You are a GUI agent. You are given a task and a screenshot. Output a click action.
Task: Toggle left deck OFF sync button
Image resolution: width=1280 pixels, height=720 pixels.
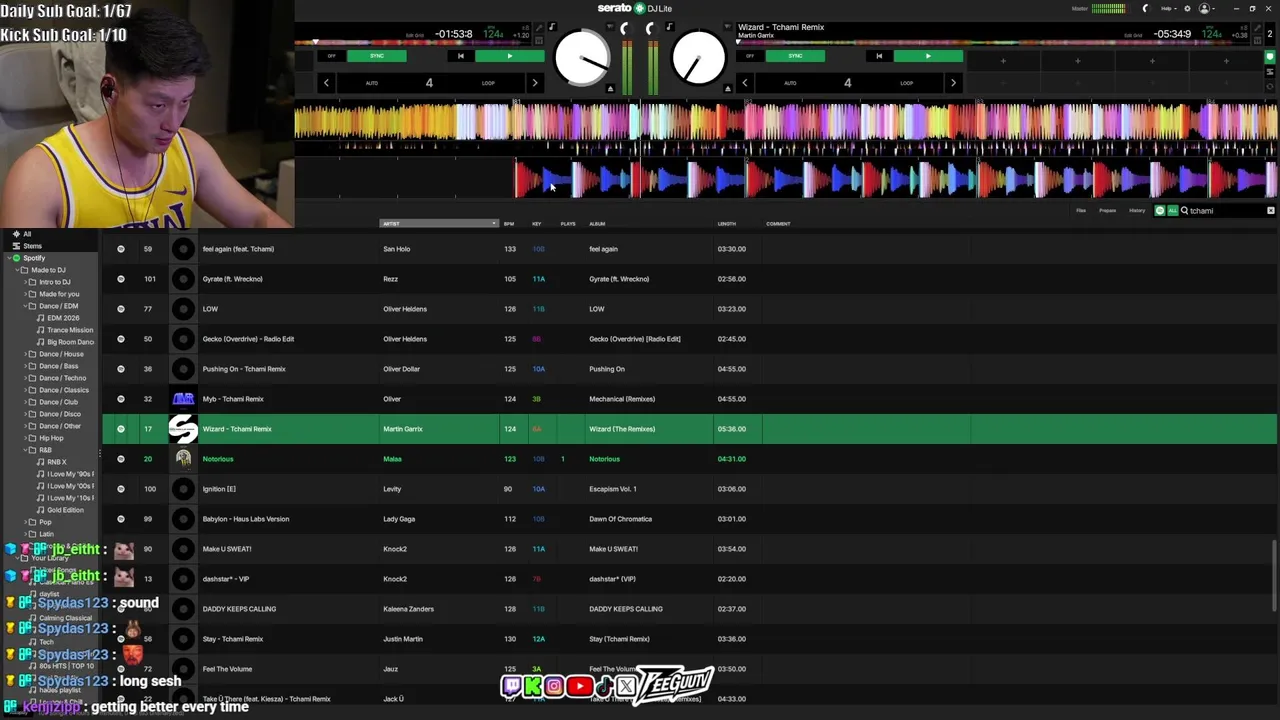(332, 56)
